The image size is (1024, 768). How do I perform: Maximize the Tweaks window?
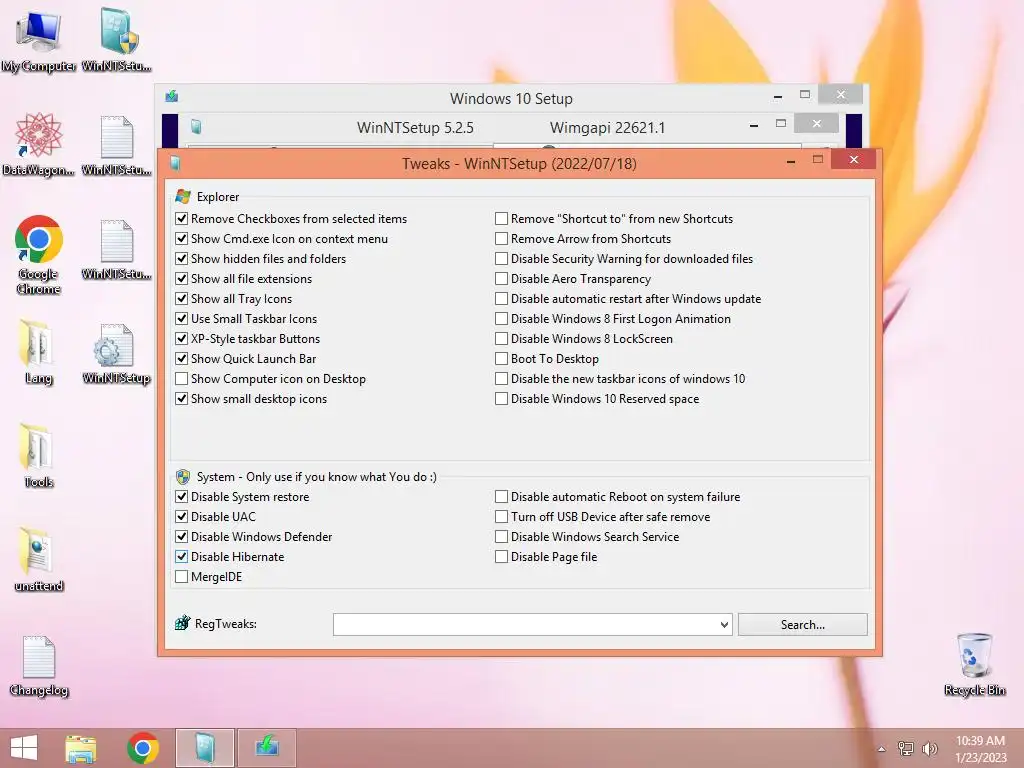coord(818,160)
